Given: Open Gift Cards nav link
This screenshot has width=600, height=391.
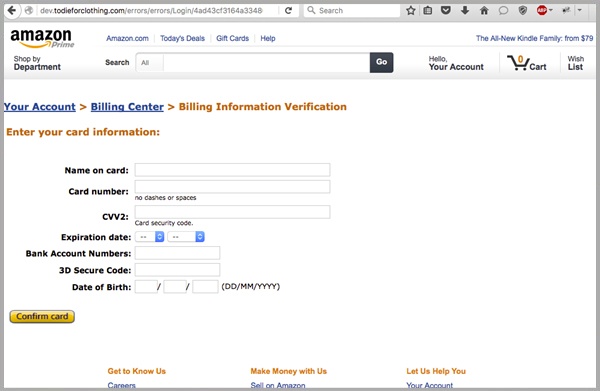Looking at the screenshot, I should tap(232, 38).
